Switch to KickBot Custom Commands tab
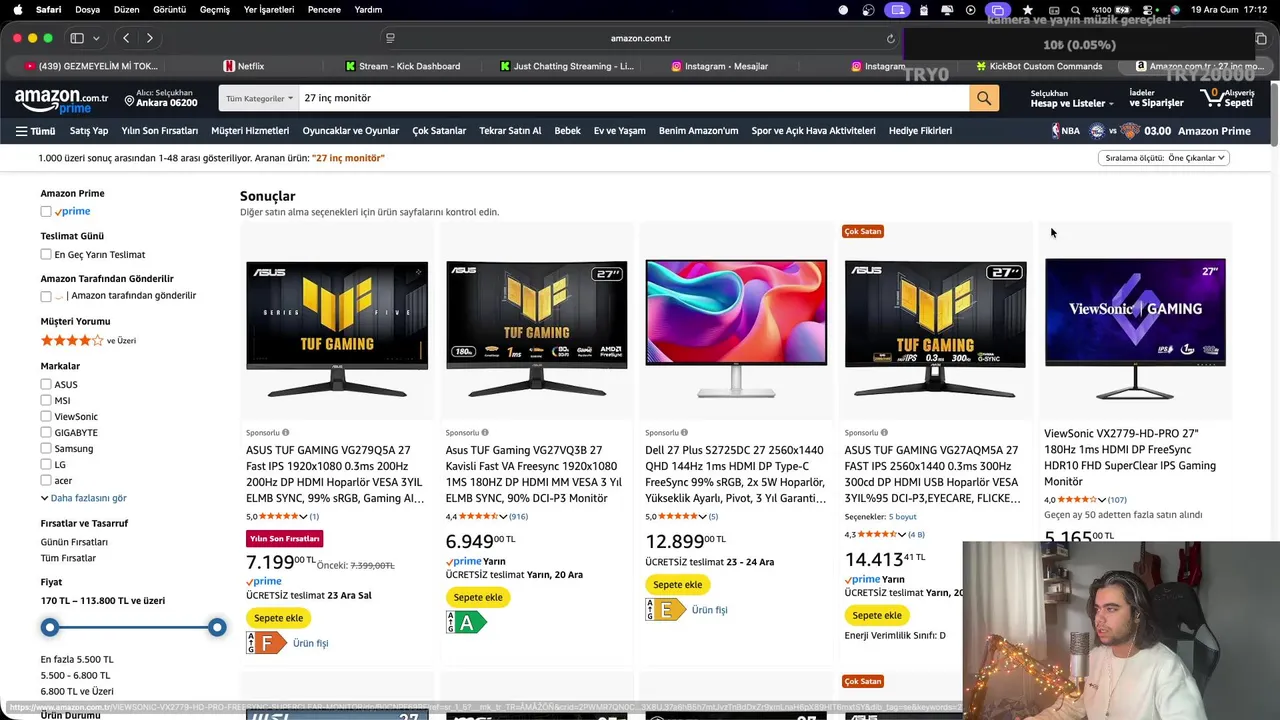 1039,66
